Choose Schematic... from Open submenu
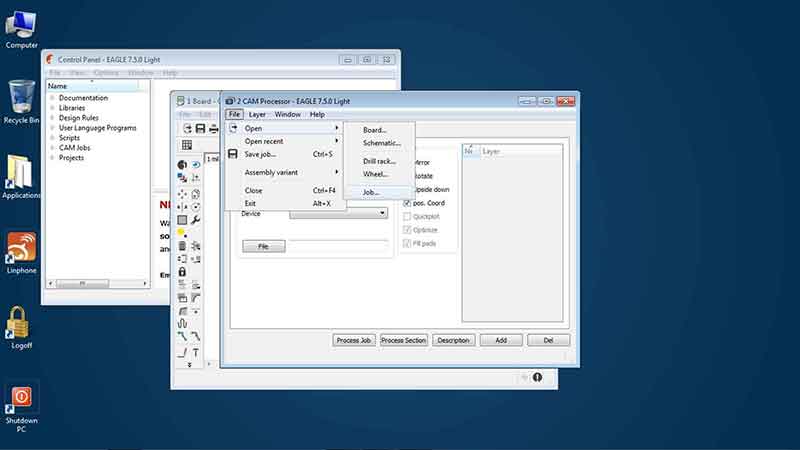800x450 pixels. 379,143
